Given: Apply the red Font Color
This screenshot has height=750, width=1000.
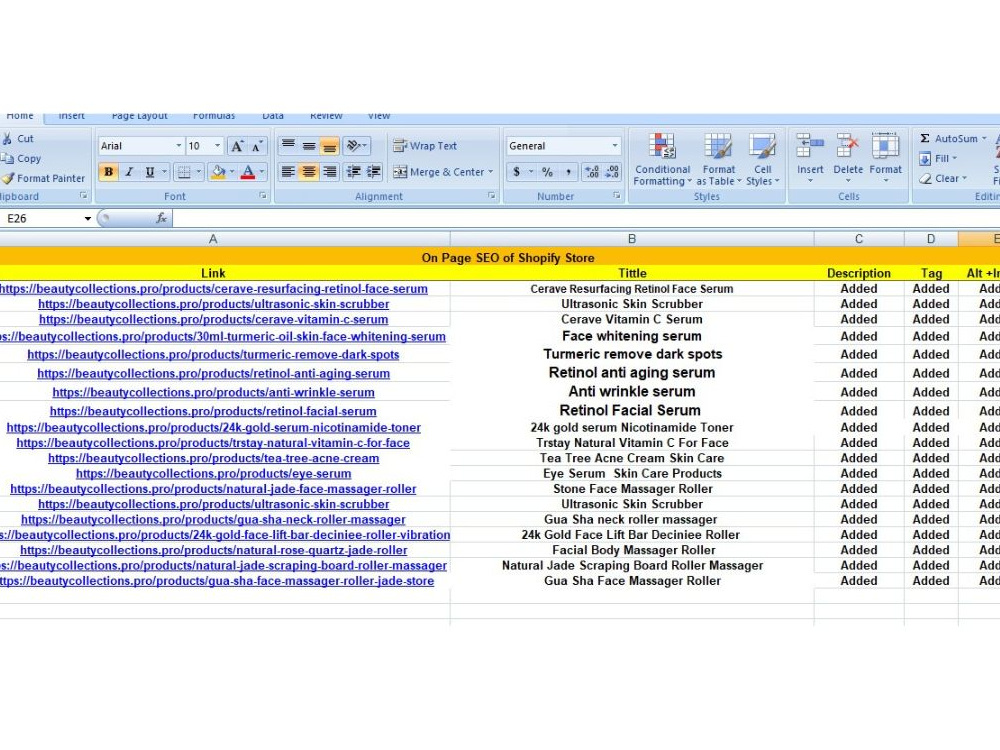Looking at the screenshot, I should pos(248,172).
